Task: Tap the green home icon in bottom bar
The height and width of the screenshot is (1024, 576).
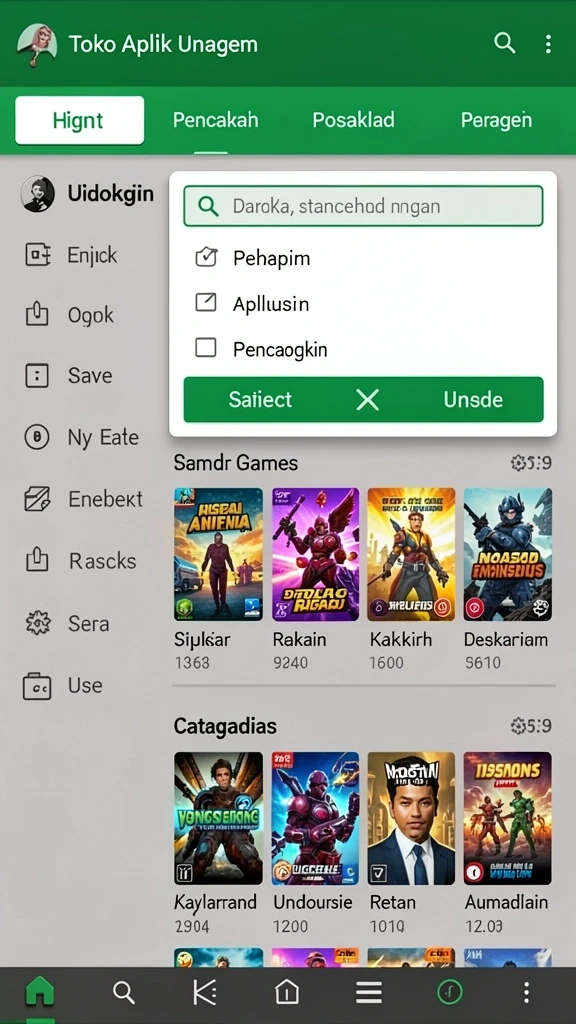Action: point(40,993)
